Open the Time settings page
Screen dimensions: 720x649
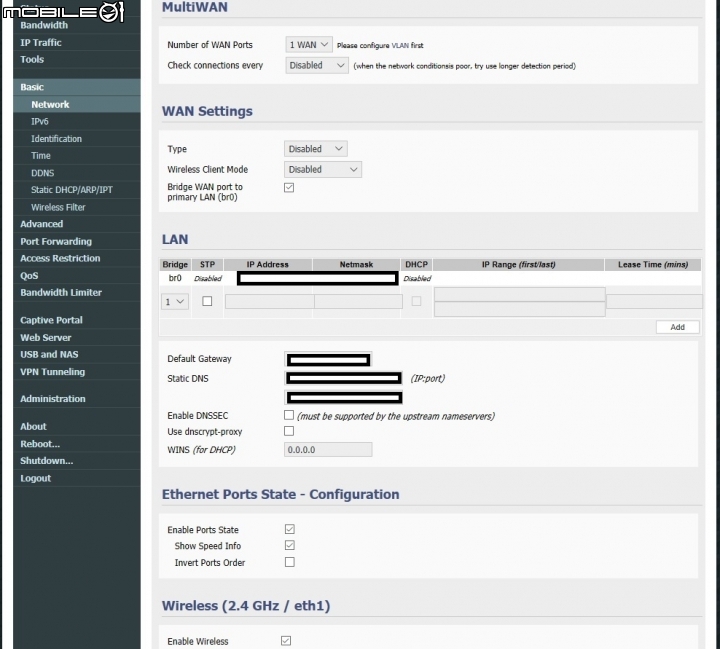40,156
